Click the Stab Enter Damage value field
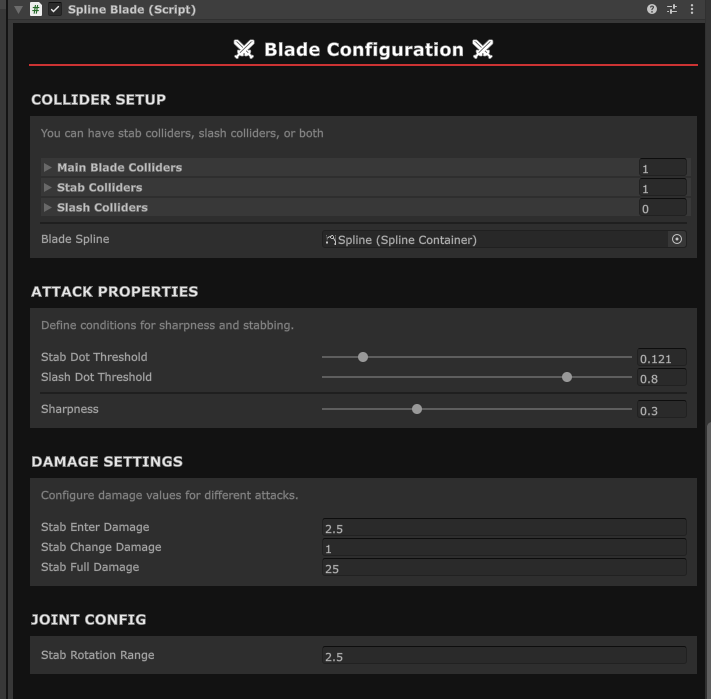711x699 pixels. point(504,528)
